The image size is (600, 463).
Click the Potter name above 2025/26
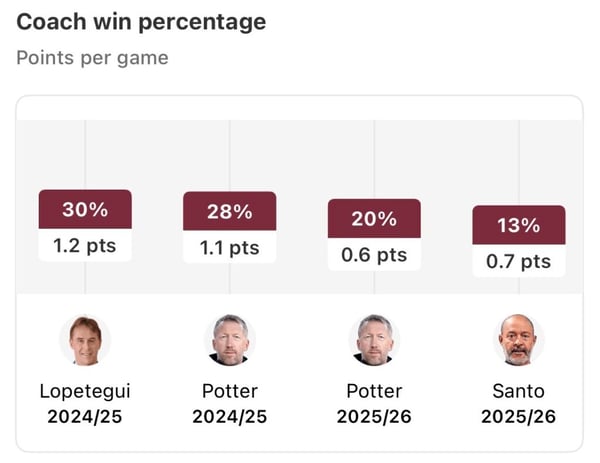click(x=374, y=391)
